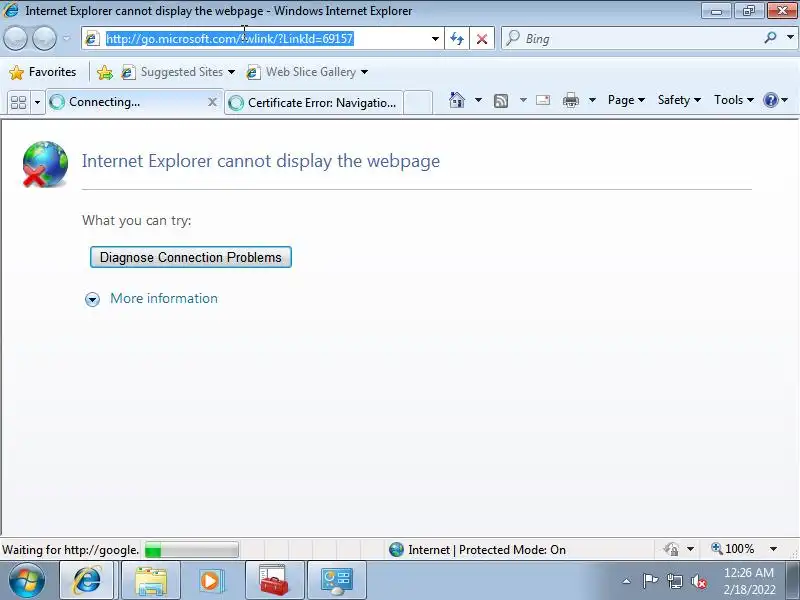Open the control panel taskbar icon
800x600 pixels.
[x=336, y=580]
